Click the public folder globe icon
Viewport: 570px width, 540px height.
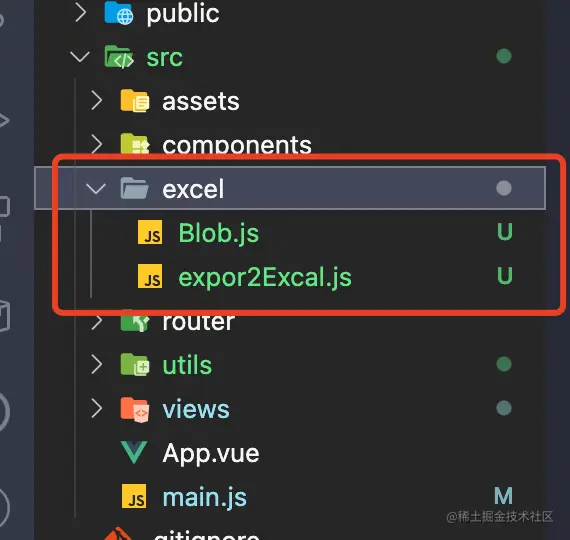[x=119, y=13]
